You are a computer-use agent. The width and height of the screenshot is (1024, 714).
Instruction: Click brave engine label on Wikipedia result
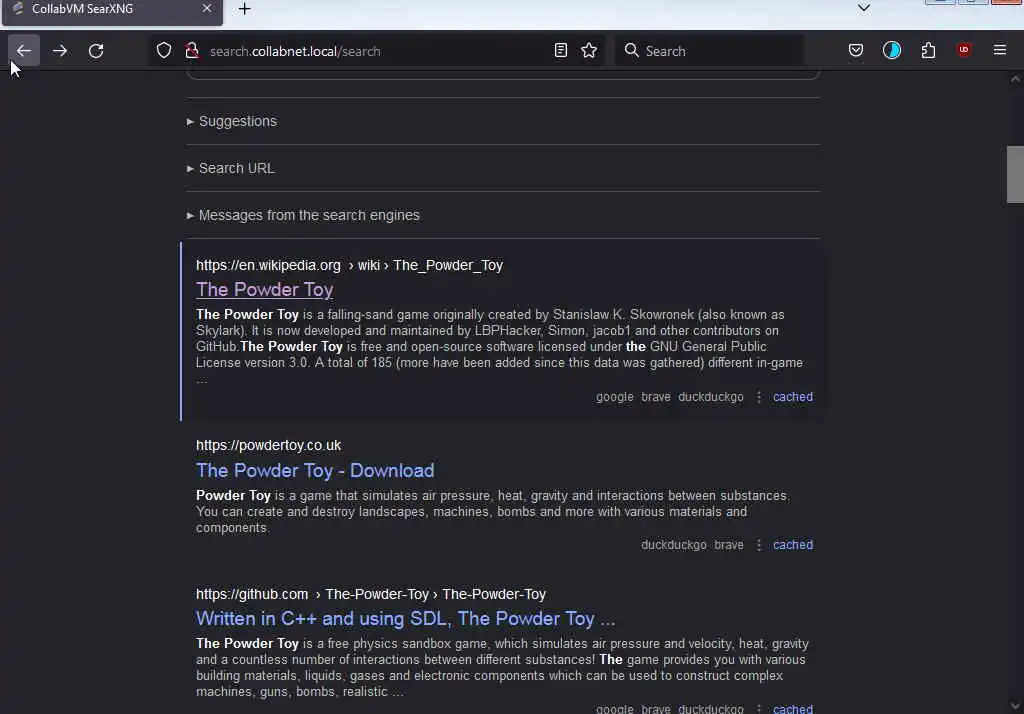point(656,397)
